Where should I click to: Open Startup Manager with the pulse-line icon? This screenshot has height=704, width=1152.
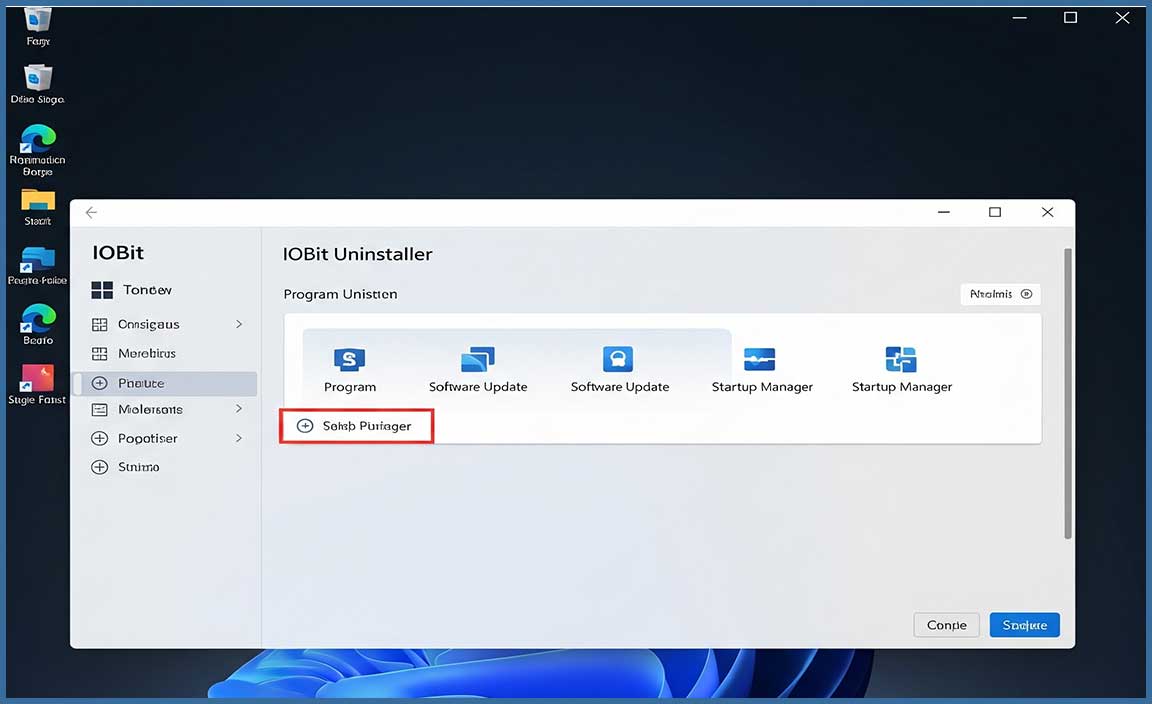click(x=760, y=360)
